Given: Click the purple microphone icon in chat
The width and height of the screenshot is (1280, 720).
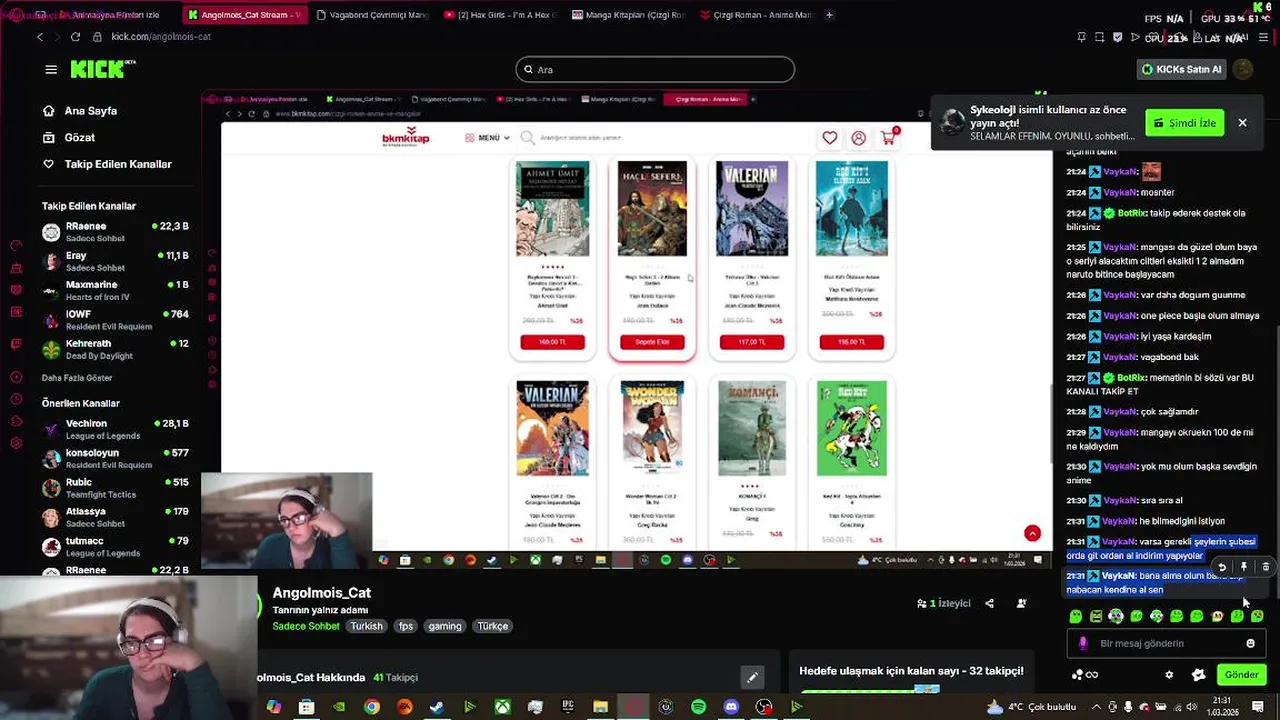Looking at the screenshot, I should (x=1082, y=644).
